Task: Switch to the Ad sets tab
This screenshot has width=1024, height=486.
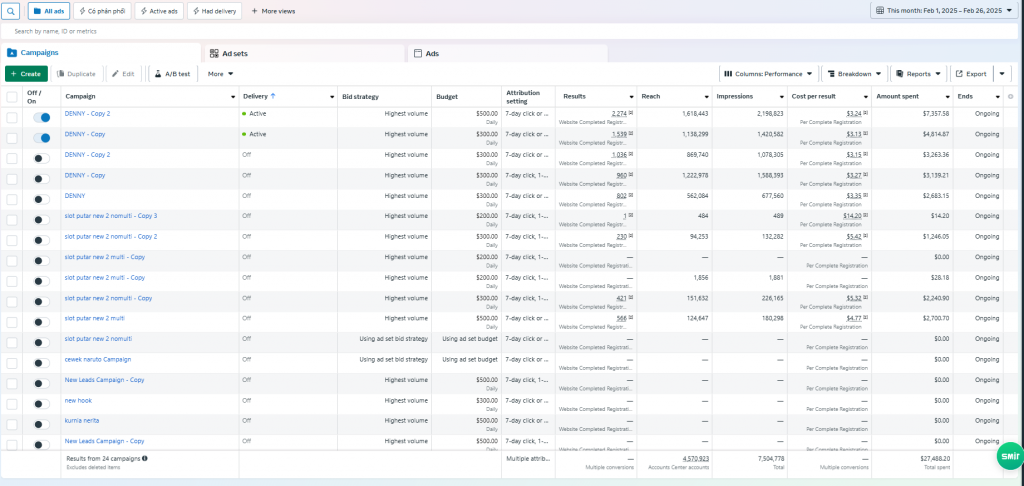Action: (x=240, y=52)
